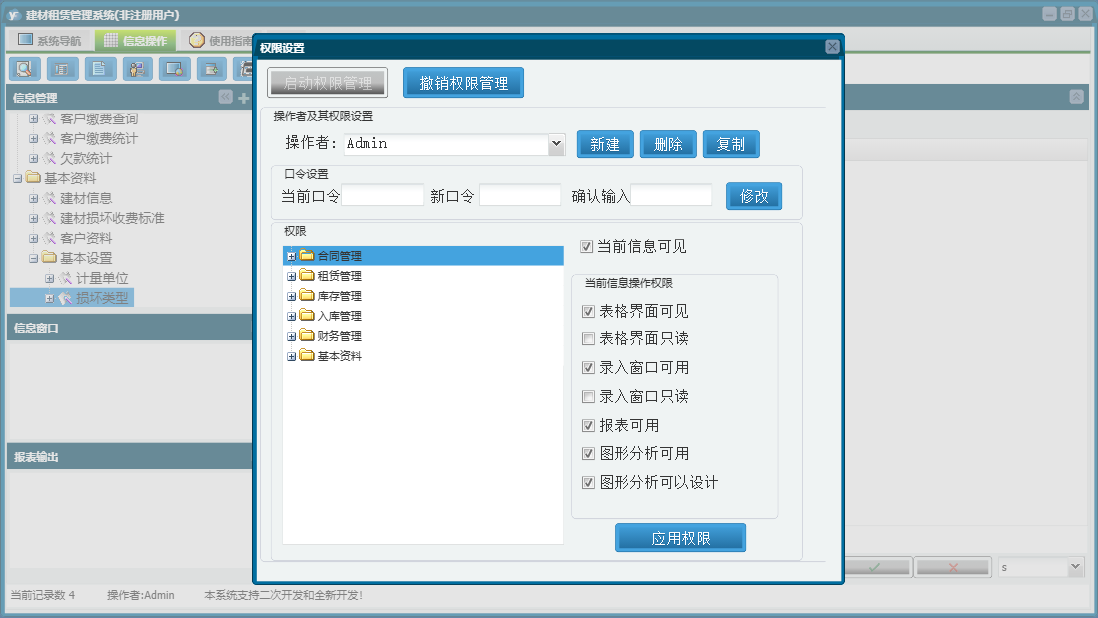This screenshot has height=618, width=1098.
Task: Collapse 基本设置 node in left tree
Action: tap(33, 258)
